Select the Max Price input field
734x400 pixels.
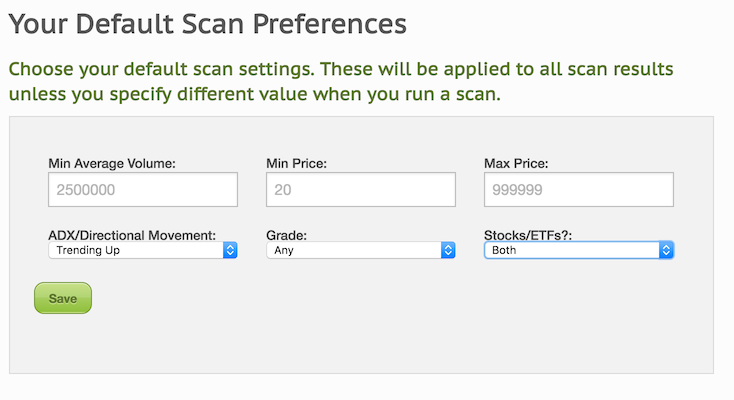click(x=579, y=189)
